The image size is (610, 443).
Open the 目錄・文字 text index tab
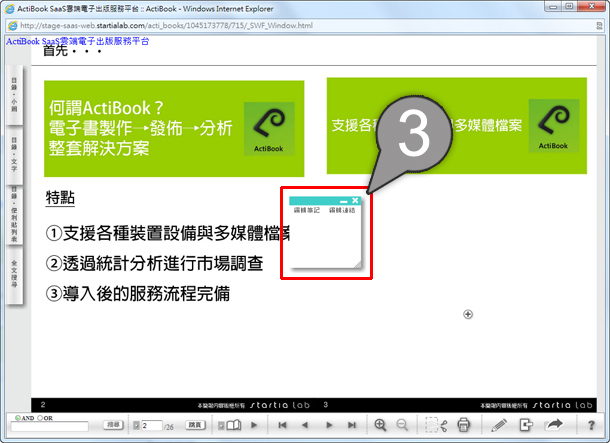point(14,154)
